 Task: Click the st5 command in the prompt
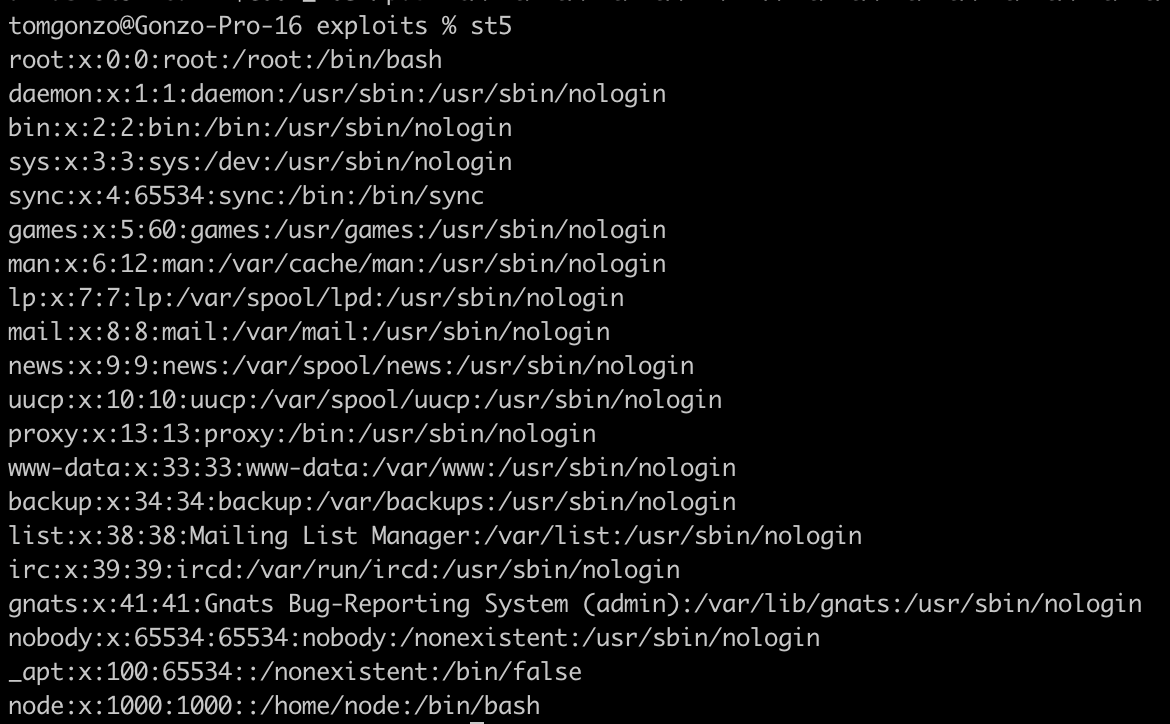point(491,26)
